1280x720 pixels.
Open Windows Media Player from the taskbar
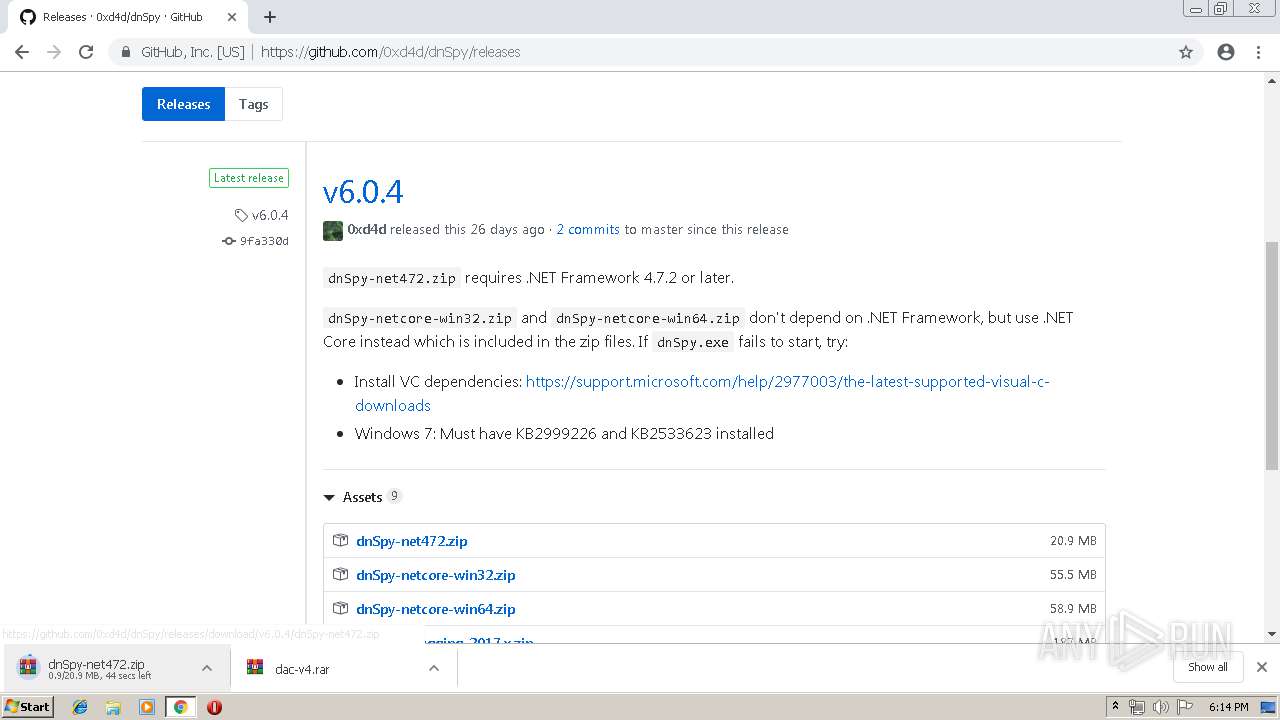147,707
